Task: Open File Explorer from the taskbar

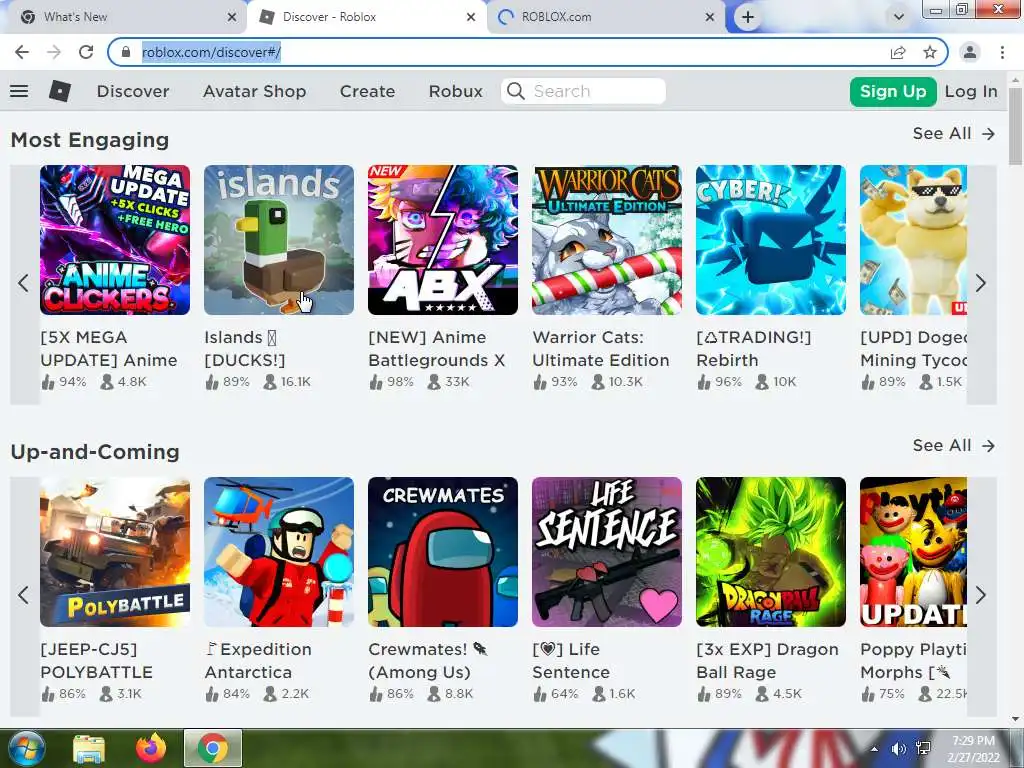Action: coord(89,749)
